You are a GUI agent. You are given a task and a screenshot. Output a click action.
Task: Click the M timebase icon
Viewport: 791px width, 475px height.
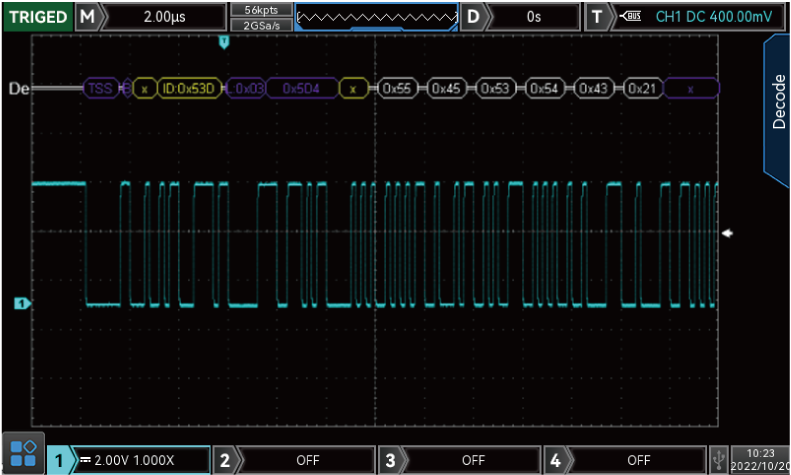click(x=89, y=17)
